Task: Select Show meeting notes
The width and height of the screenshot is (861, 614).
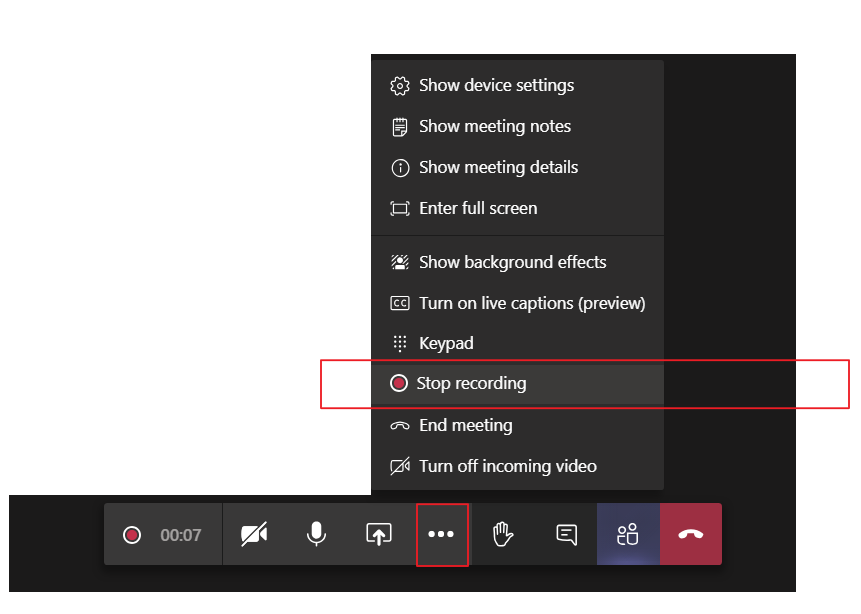Action: [518, 127]
